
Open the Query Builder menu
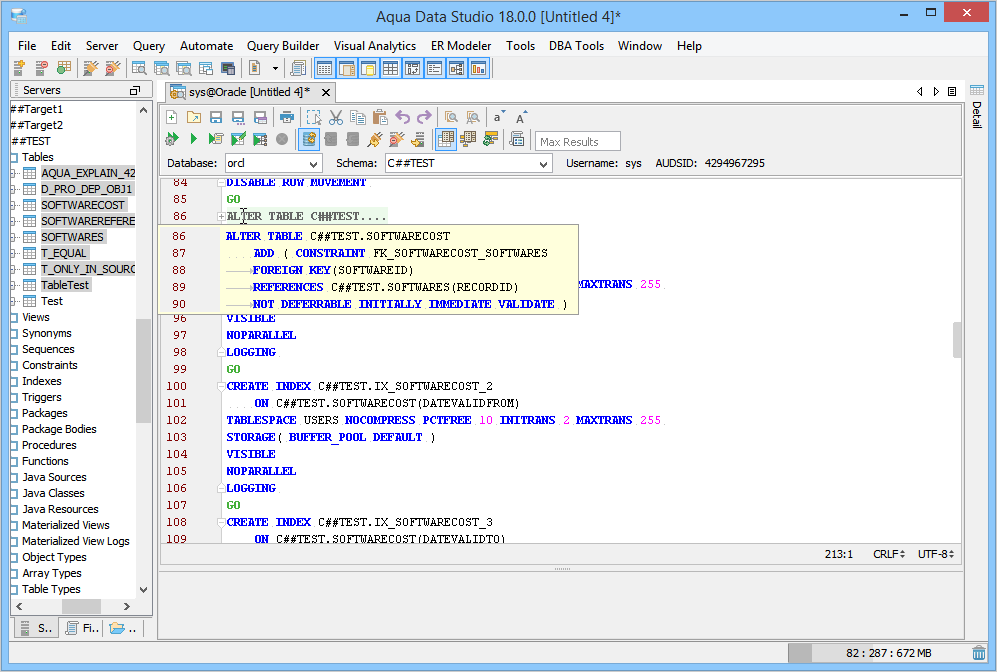pyautogui.click(x=283, y=46)
